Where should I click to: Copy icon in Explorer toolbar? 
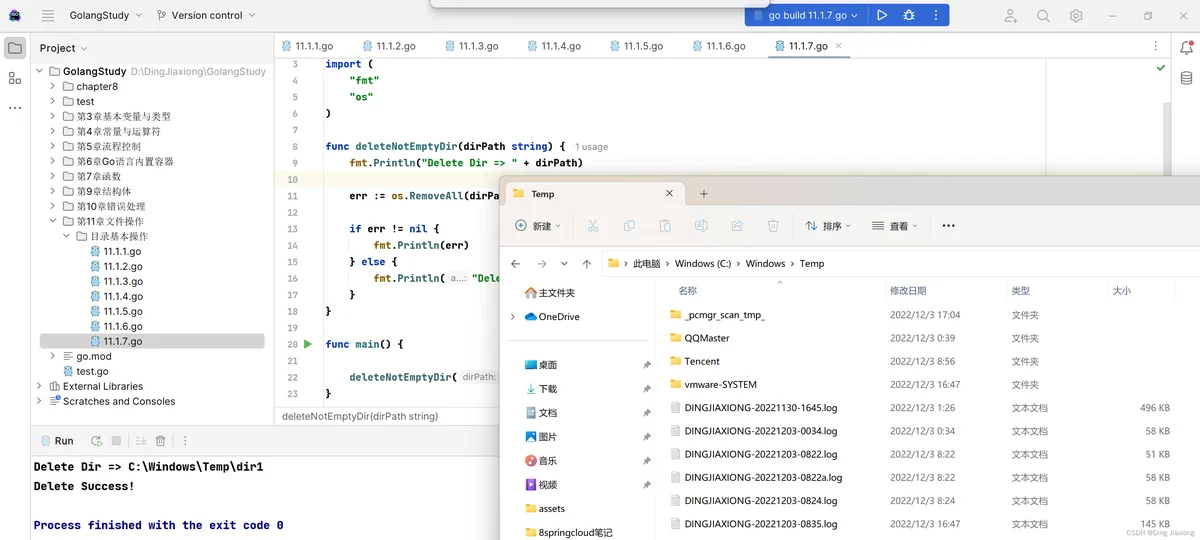pos(629,226)
